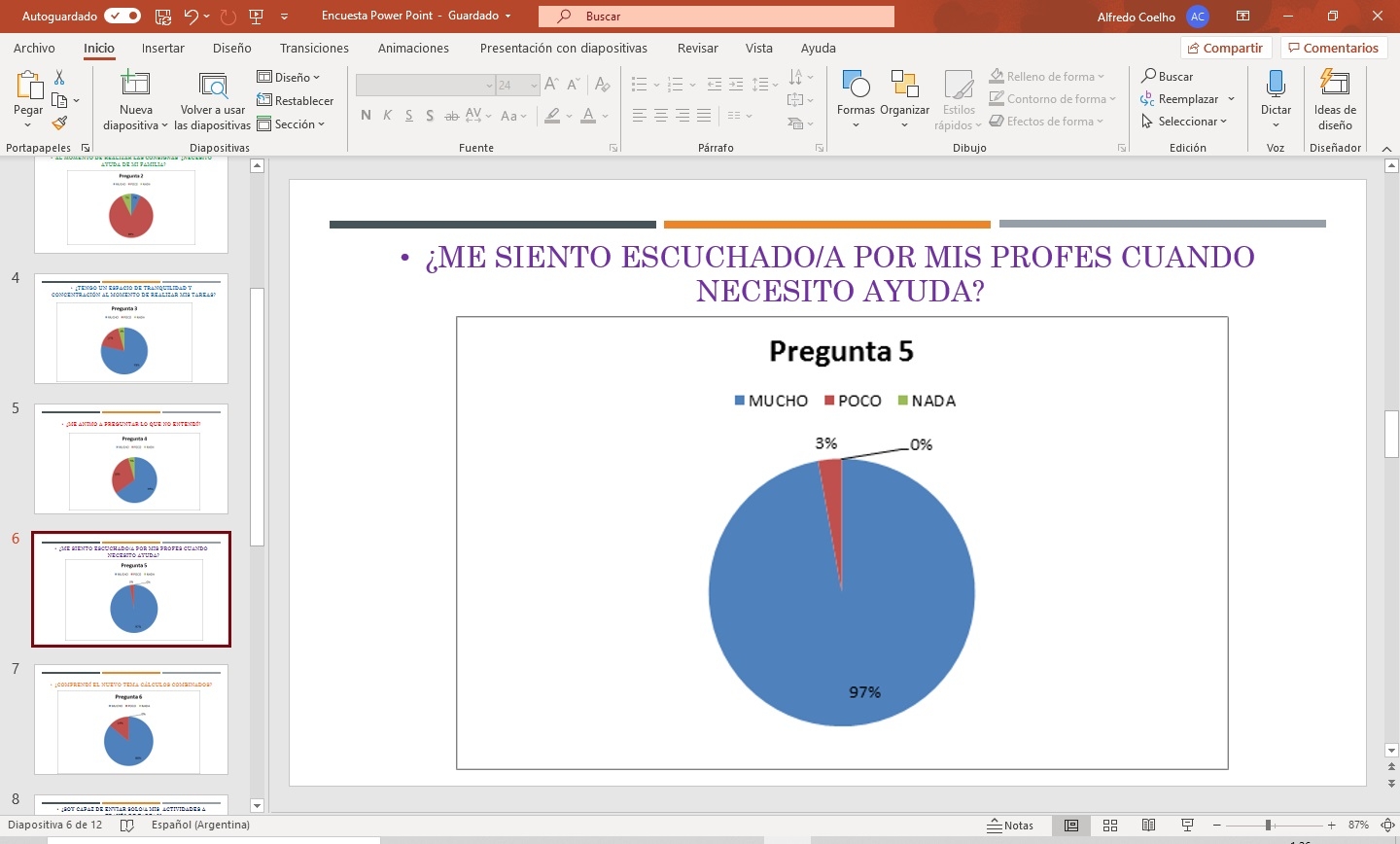The width and height of the screenshot is (1400, 844).
Task: Open Ideas de diseño pane
Action: pyautogui.click(x=1335, y=99)
